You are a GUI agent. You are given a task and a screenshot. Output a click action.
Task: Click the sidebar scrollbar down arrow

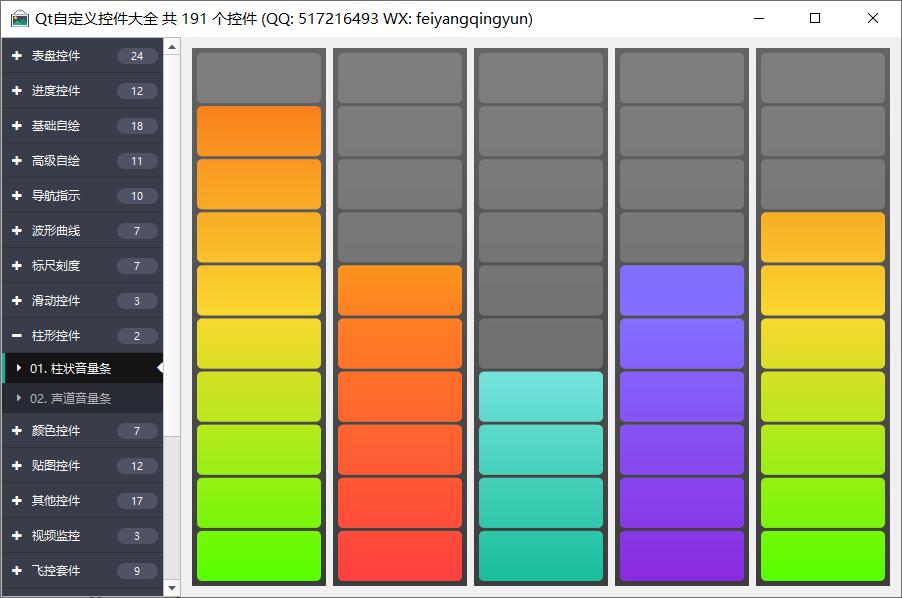(x=172, y=588)
